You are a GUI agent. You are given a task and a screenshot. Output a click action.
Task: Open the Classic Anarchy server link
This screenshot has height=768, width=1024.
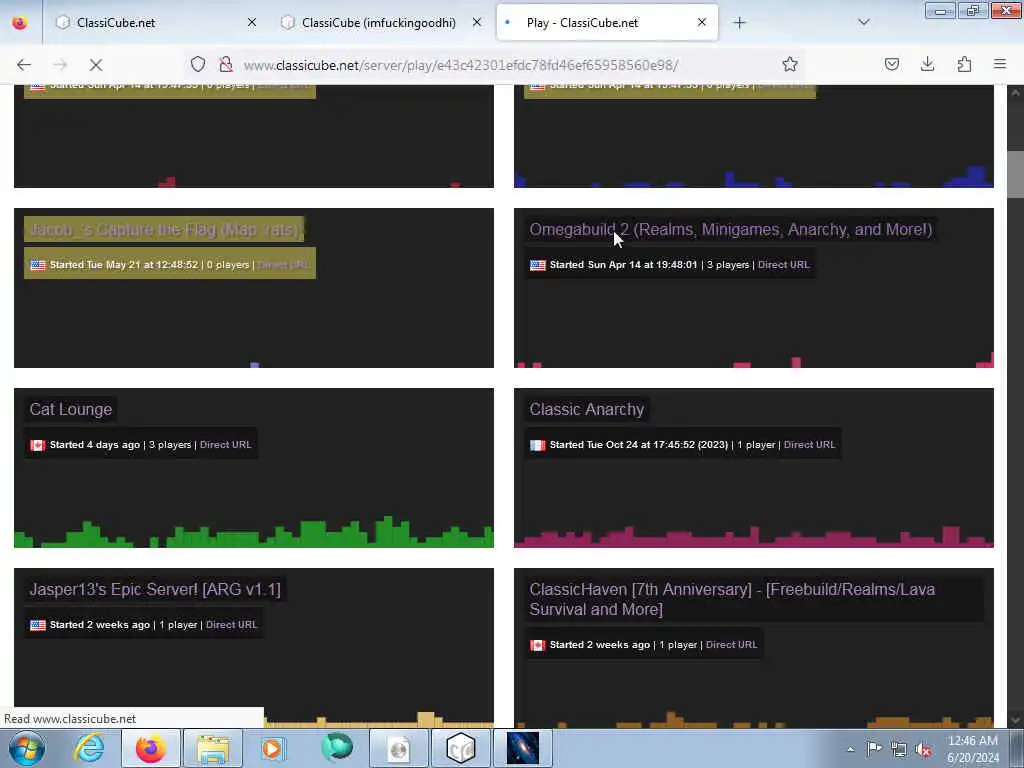click(586, 409)
